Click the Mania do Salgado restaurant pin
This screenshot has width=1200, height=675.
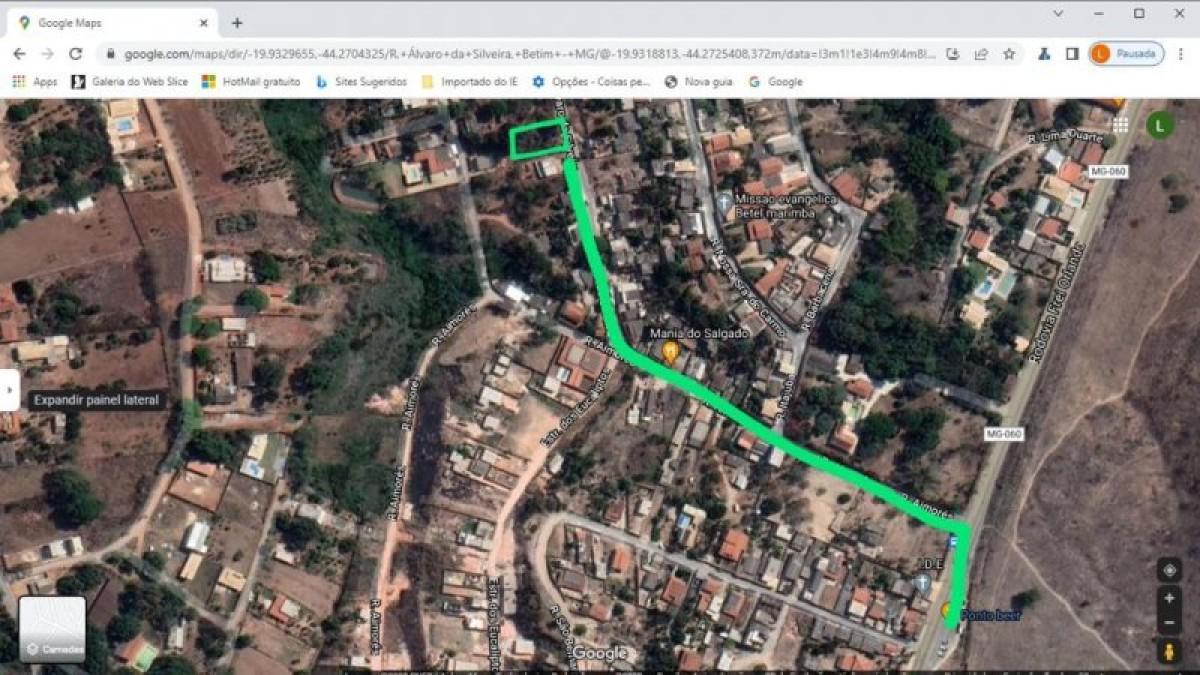pos(670,351)
